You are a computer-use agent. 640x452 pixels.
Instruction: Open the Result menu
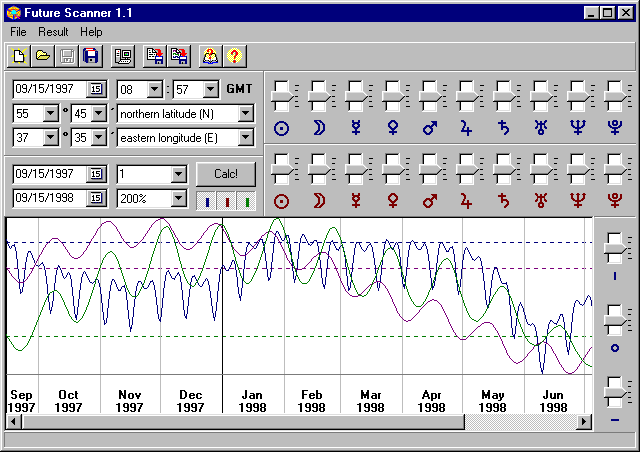pyautogui.click(x=53, y=32)
